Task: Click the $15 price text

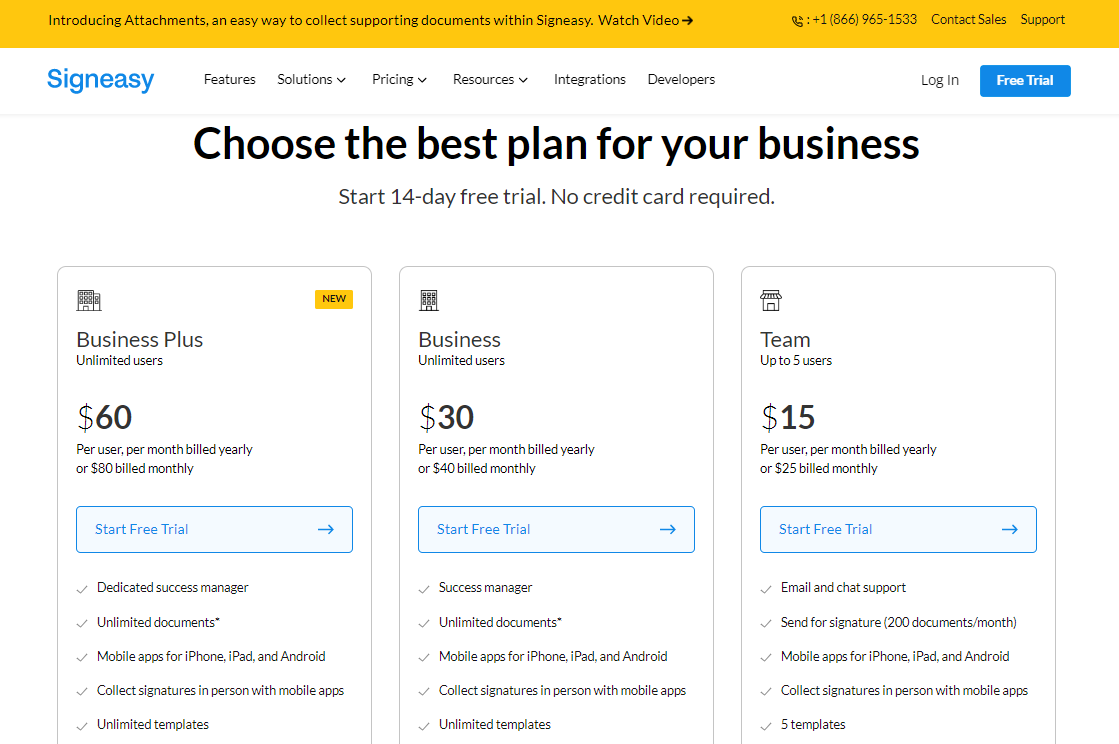Action: click(x=788, y=417)
